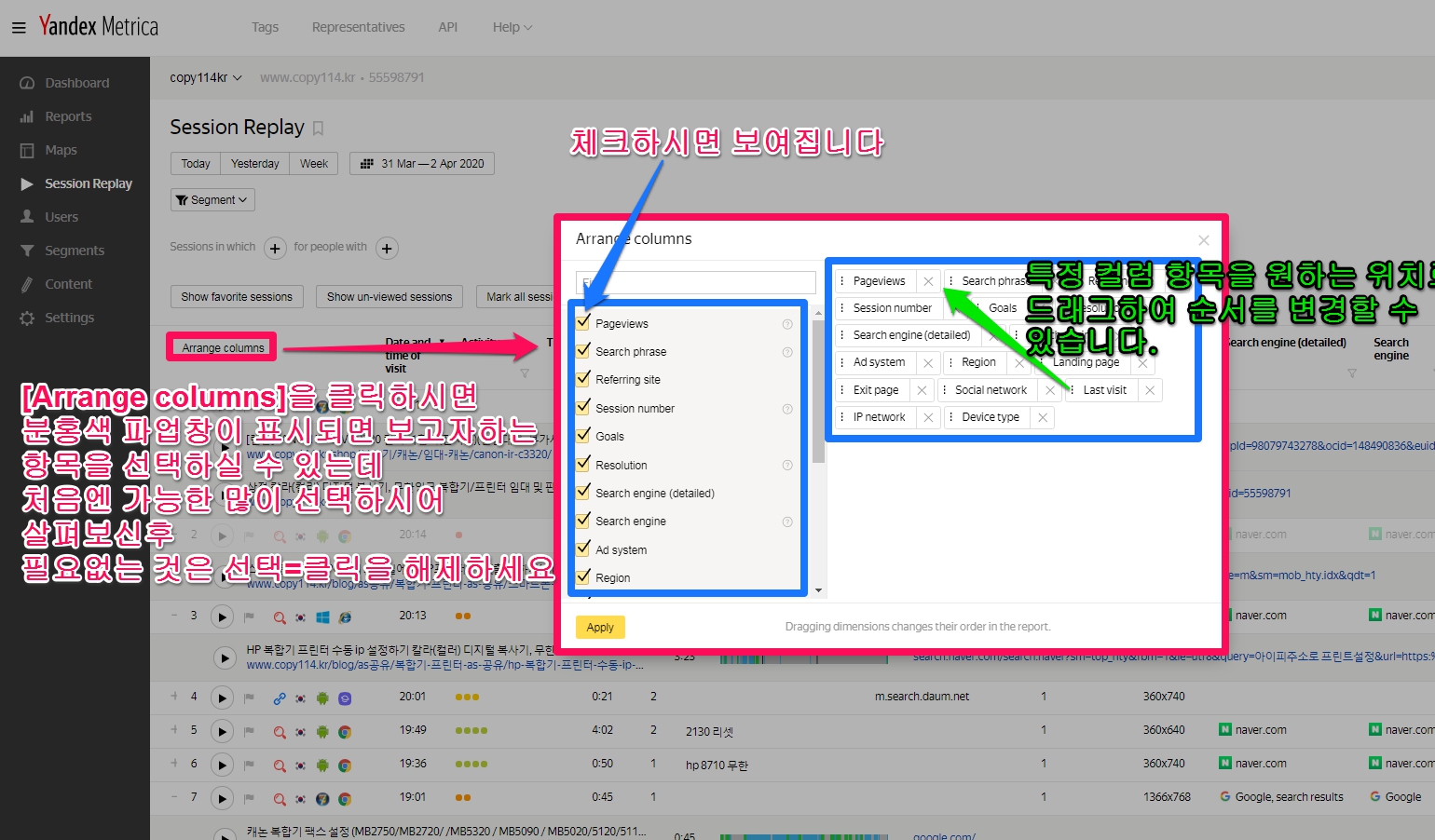Open the copy114kr account dropdown

coord(205,77)
